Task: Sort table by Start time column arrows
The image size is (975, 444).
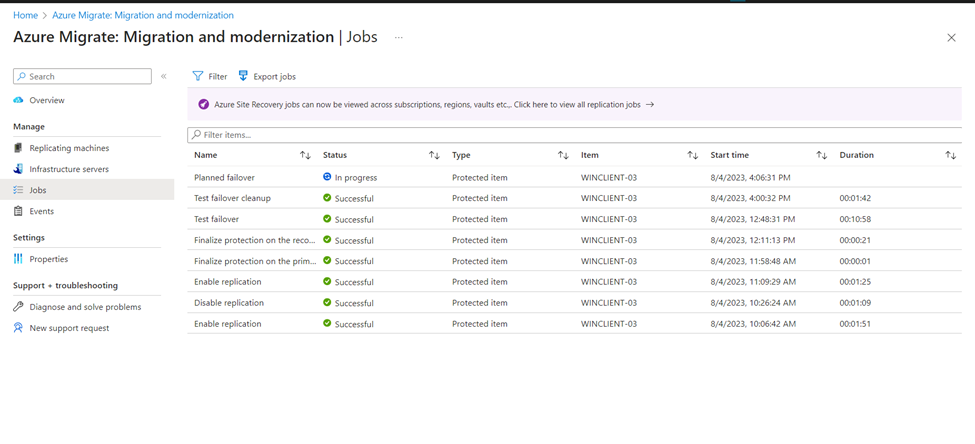Action: point(822,155)
